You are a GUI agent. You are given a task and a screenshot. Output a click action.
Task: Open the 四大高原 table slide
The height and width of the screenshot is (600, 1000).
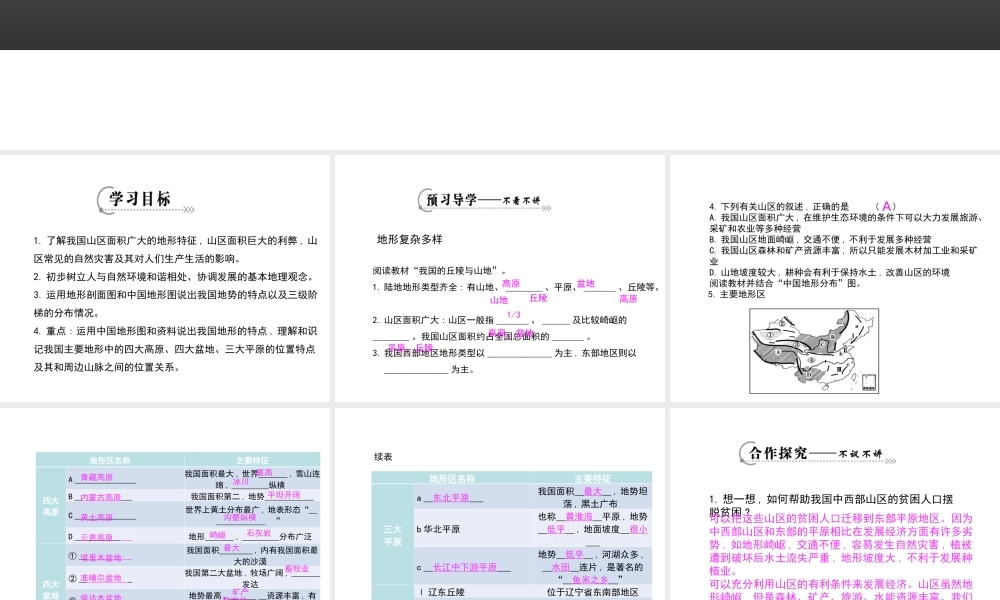165,504
